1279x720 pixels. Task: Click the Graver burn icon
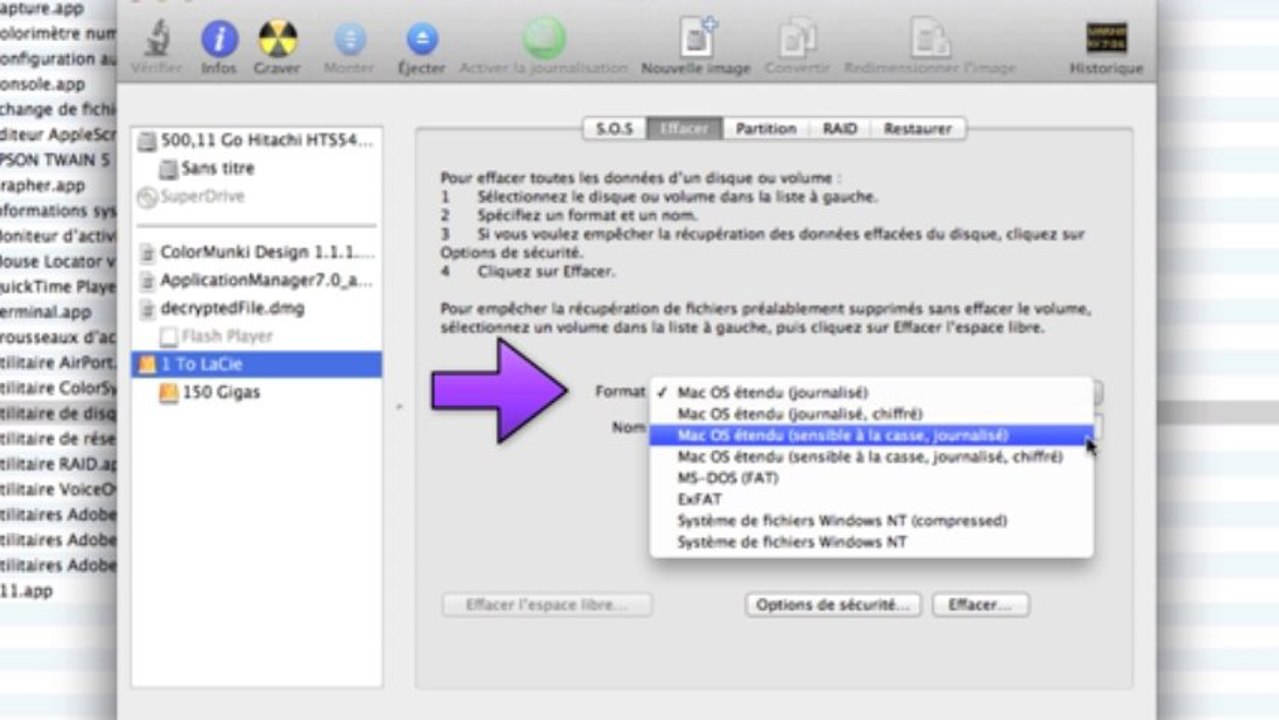[x=277, y=40]
